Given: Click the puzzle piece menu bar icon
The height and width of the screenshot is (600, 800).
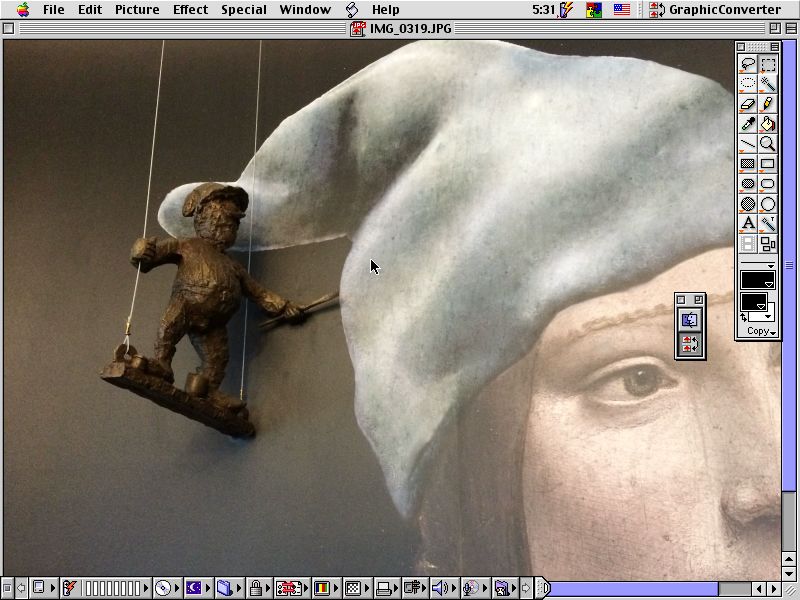Looking at the screenshot, I should pos(594,9).
